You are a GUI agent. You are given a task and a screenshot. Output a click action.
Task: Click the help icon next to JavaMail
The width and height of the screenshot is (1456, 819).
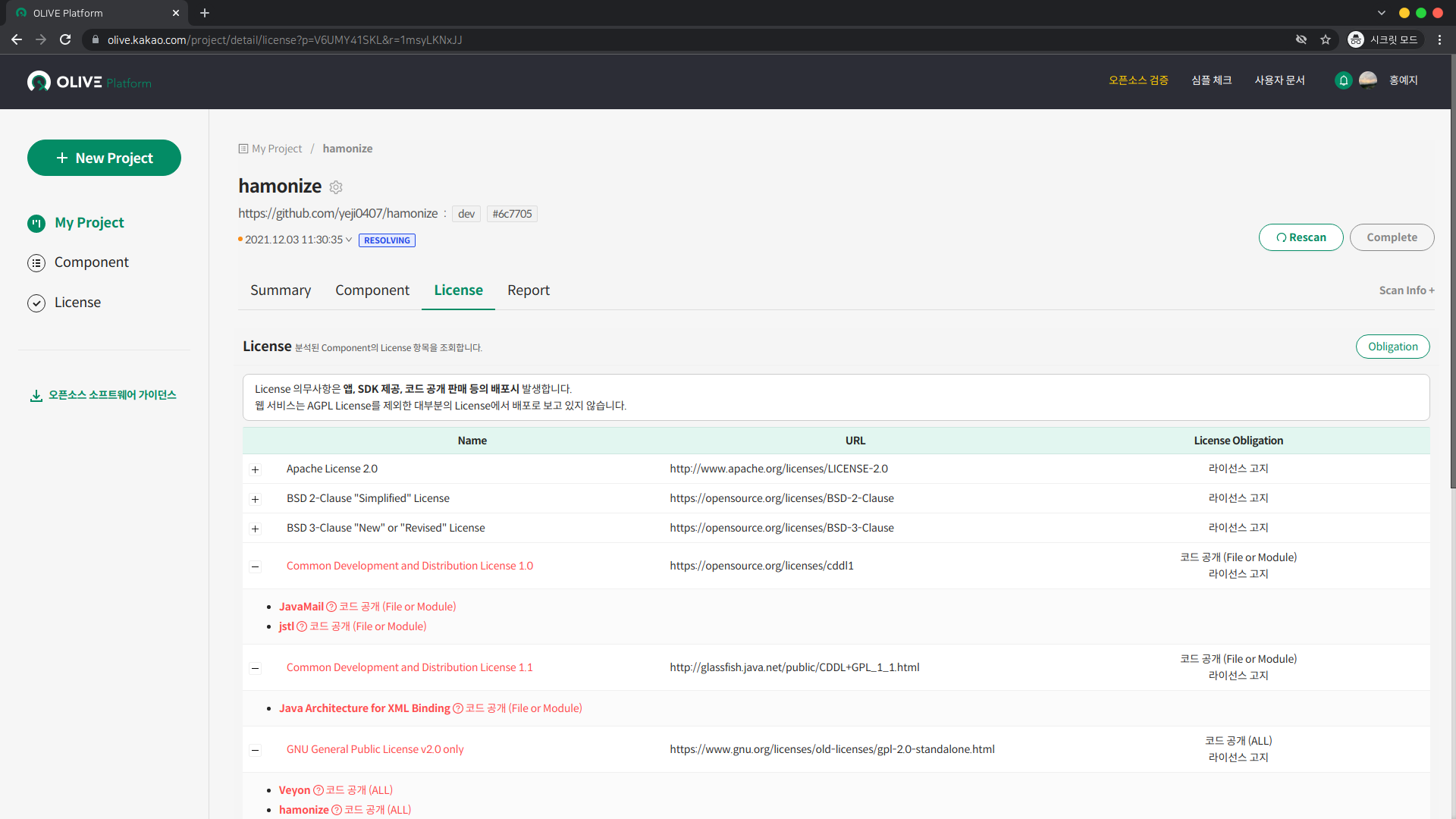331,607
